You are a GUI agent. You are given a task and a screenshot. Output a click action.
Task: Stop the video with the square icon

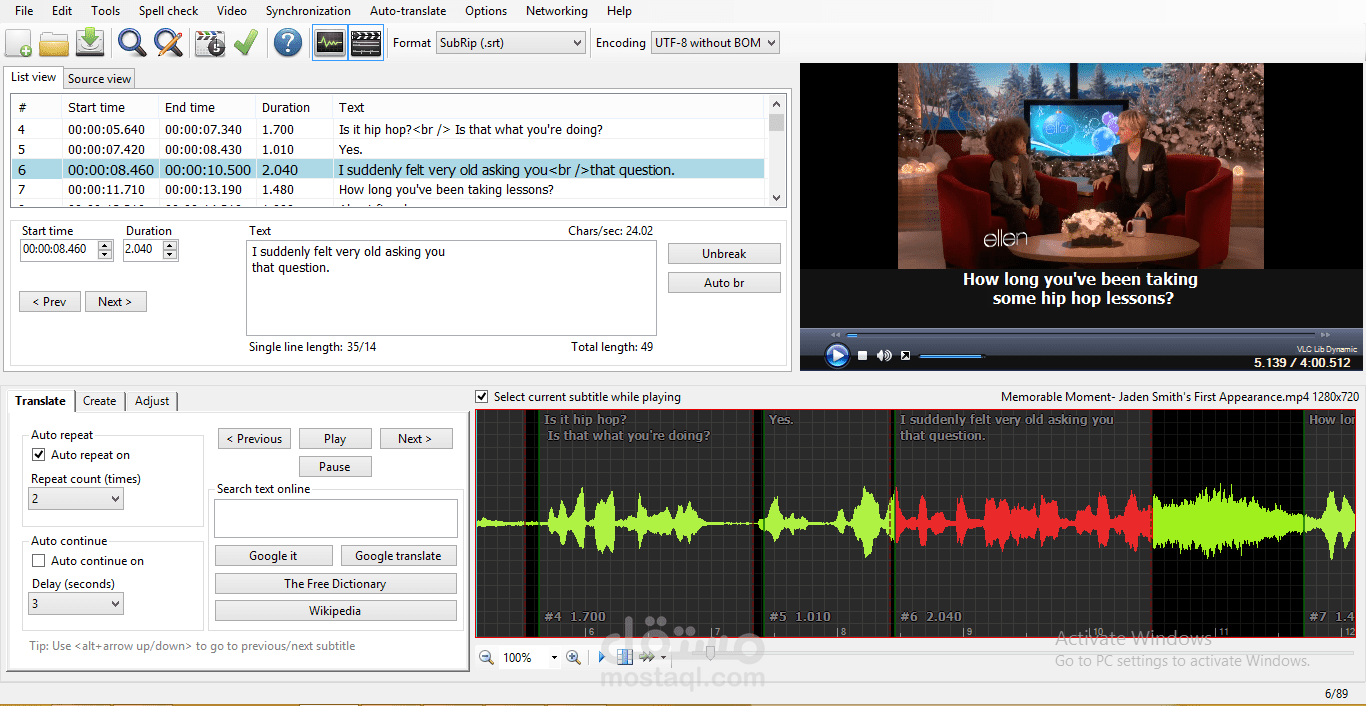coord(863,356)
